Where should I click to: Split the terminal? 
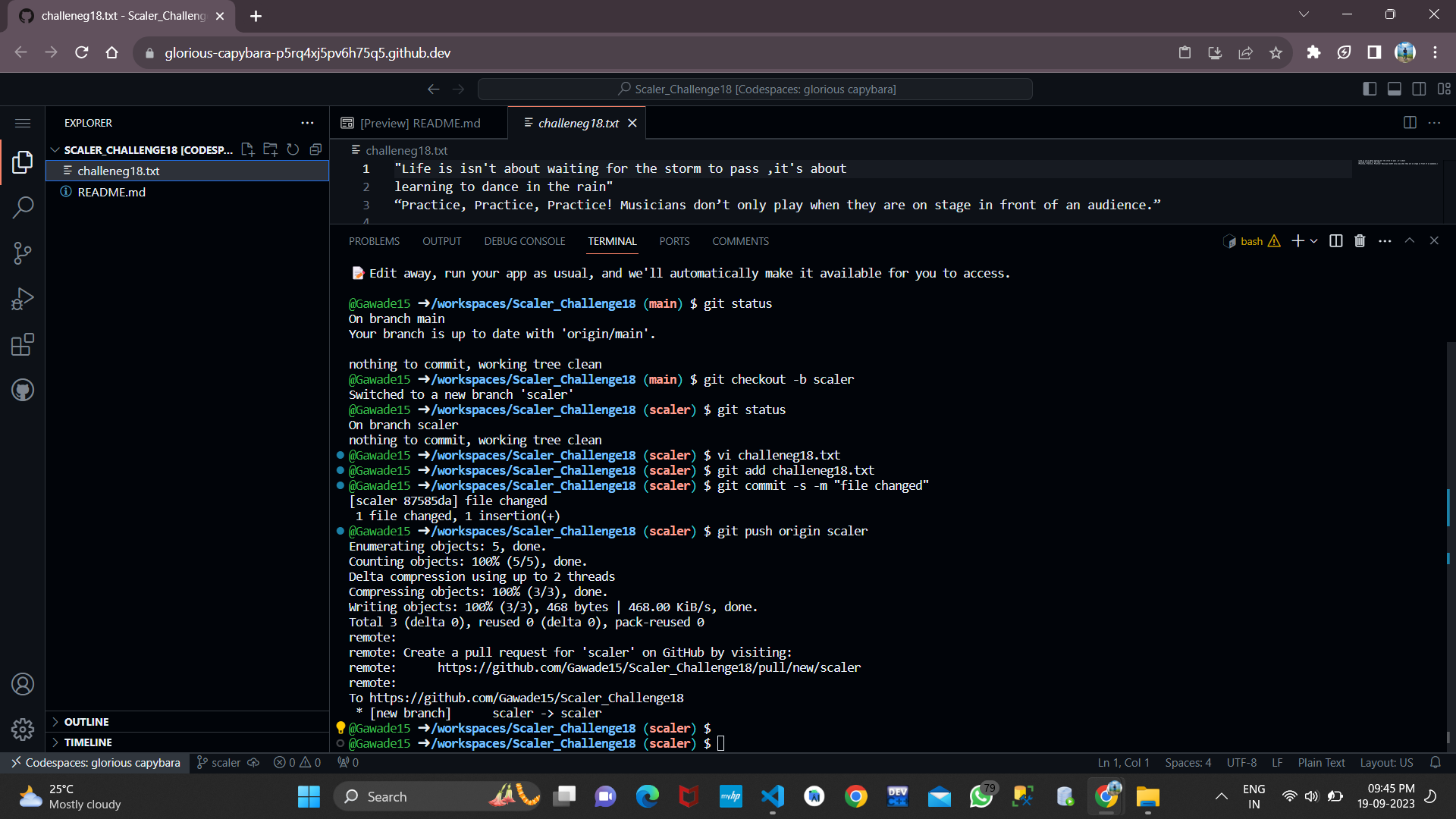click(1335, 240)
